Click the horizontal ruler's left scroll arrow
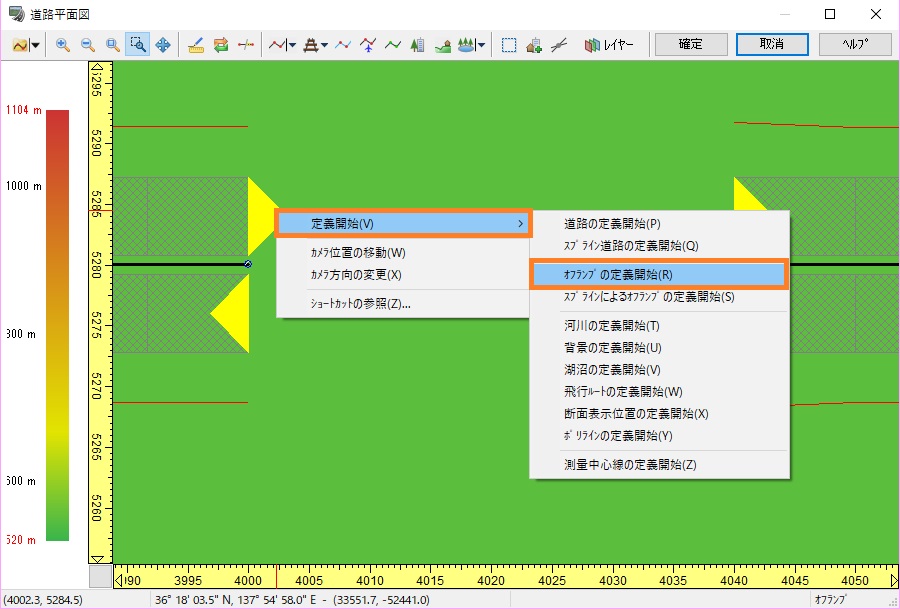900x609 pixels. pyautogui.click(x=118, y=580)
